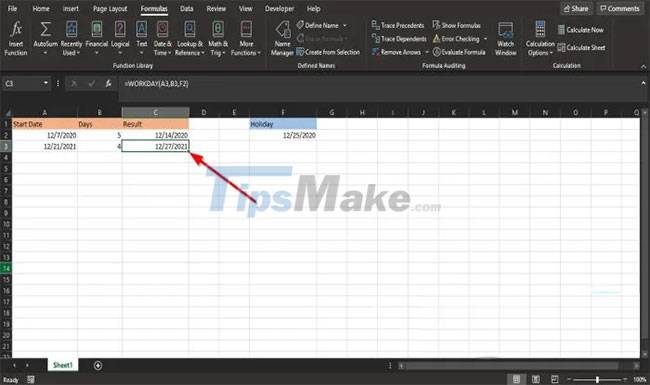This screenshot has height=385, width=650.
Task: Open Financial functions list
Action: pyautogui.click(x=97, y=38)
